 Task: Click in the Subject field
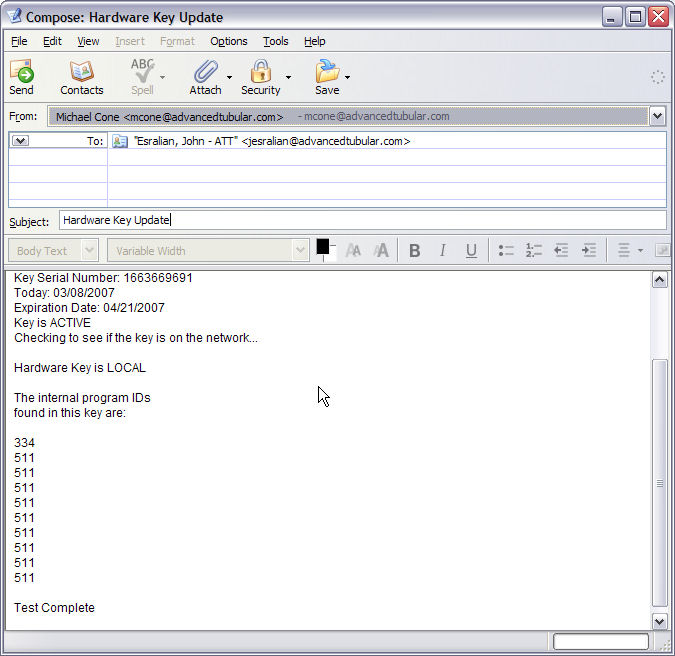(360, 220)
